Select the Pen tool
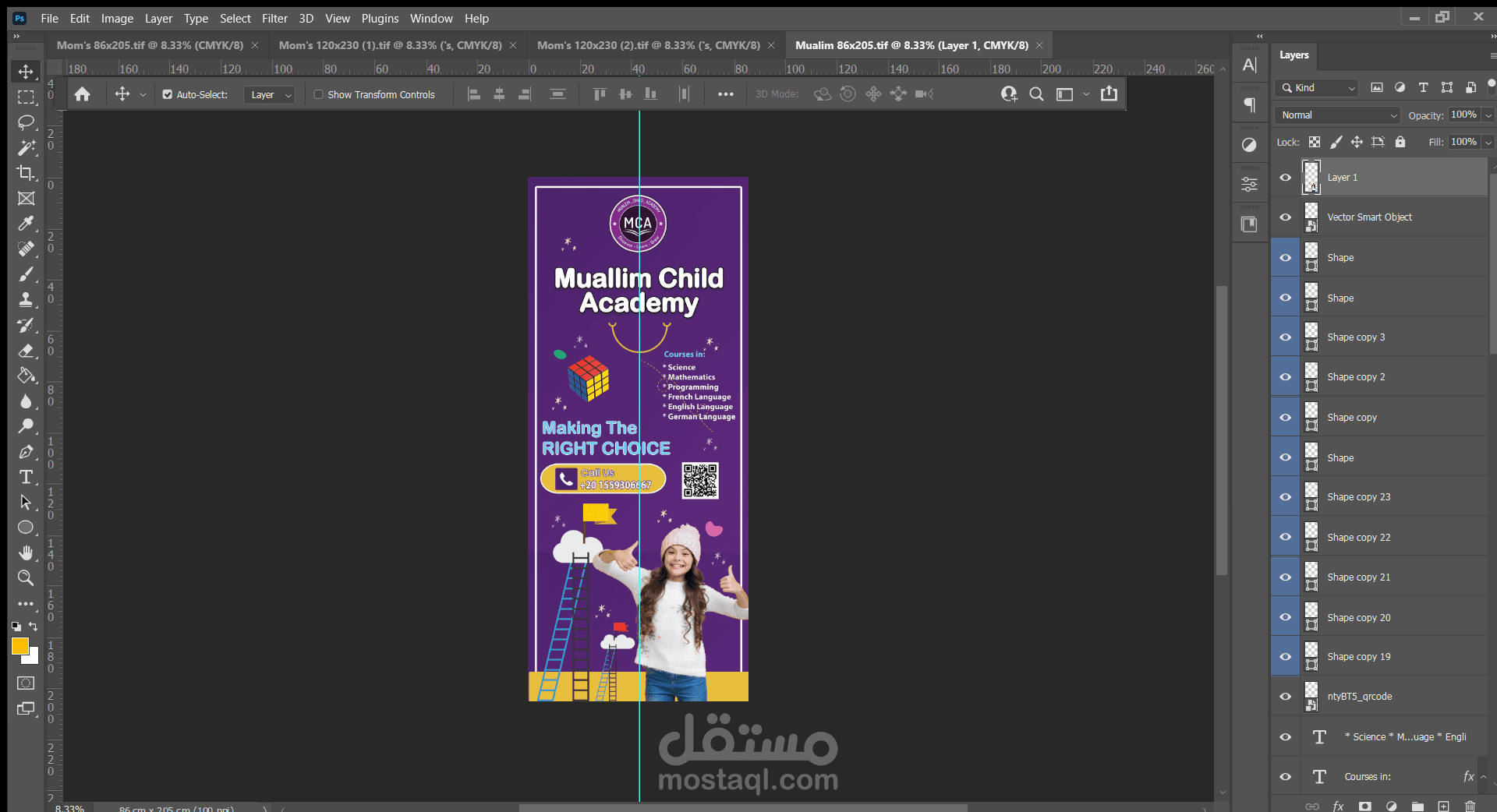The image size is (1497, 812). (26, 451)
